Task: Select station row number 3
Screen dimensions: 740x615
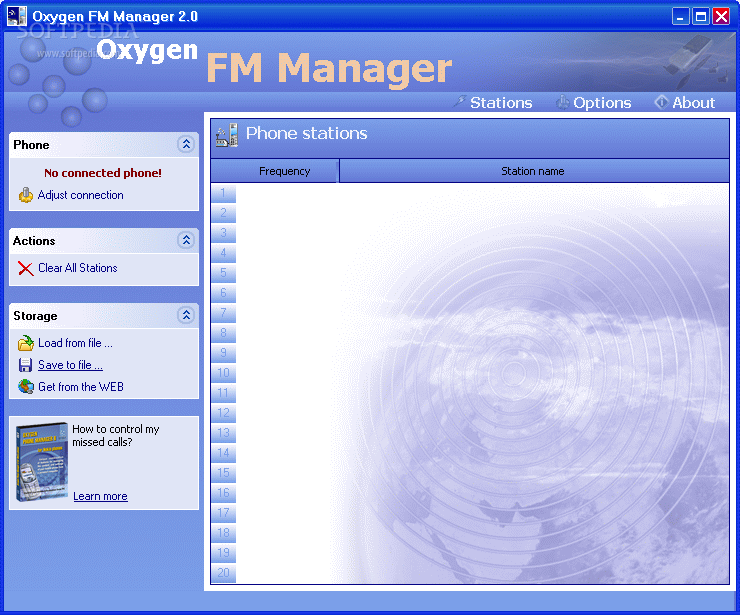Action: (223, 233)
